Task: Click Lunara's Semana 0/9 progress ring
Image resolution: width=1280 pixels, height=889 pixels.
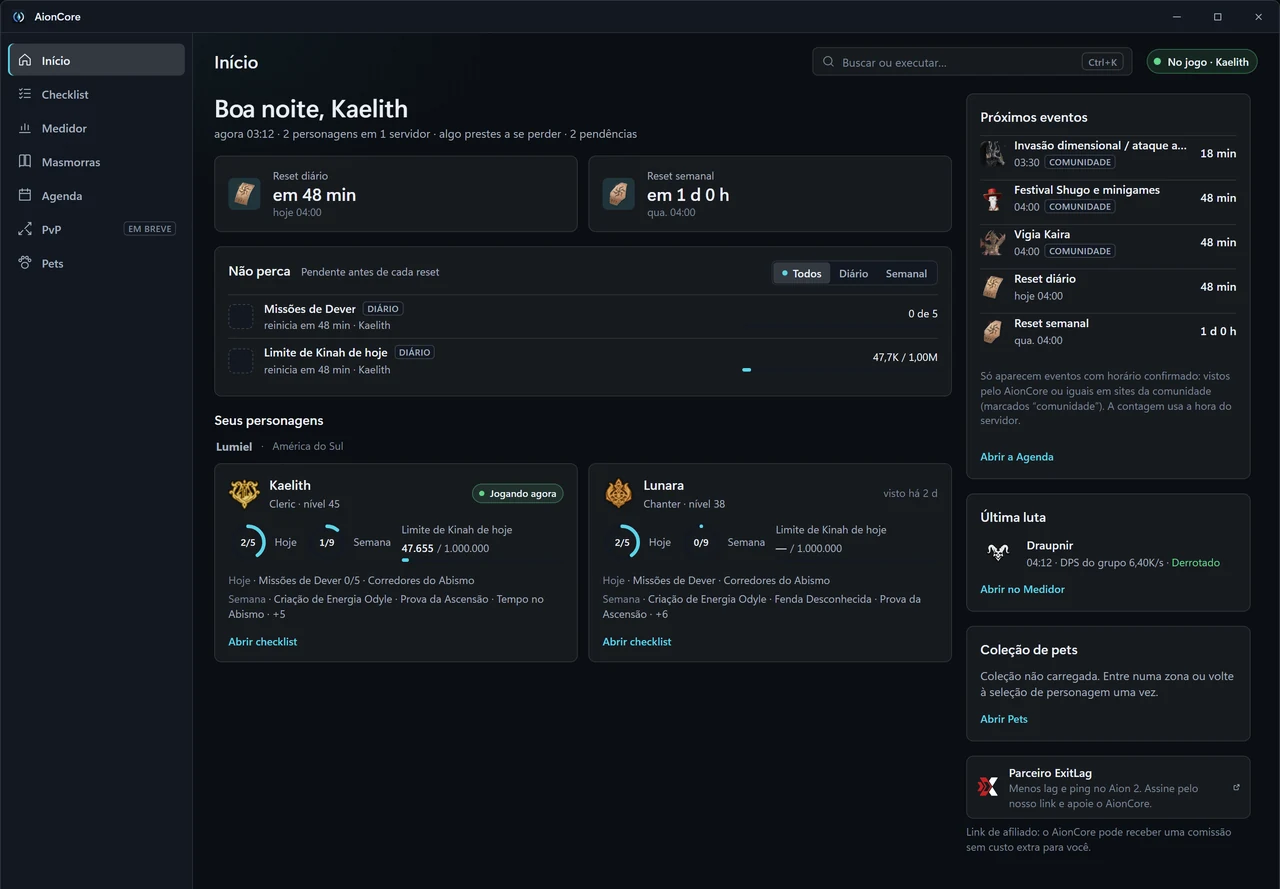Action: pyautogui.click(x=701, y=542)
